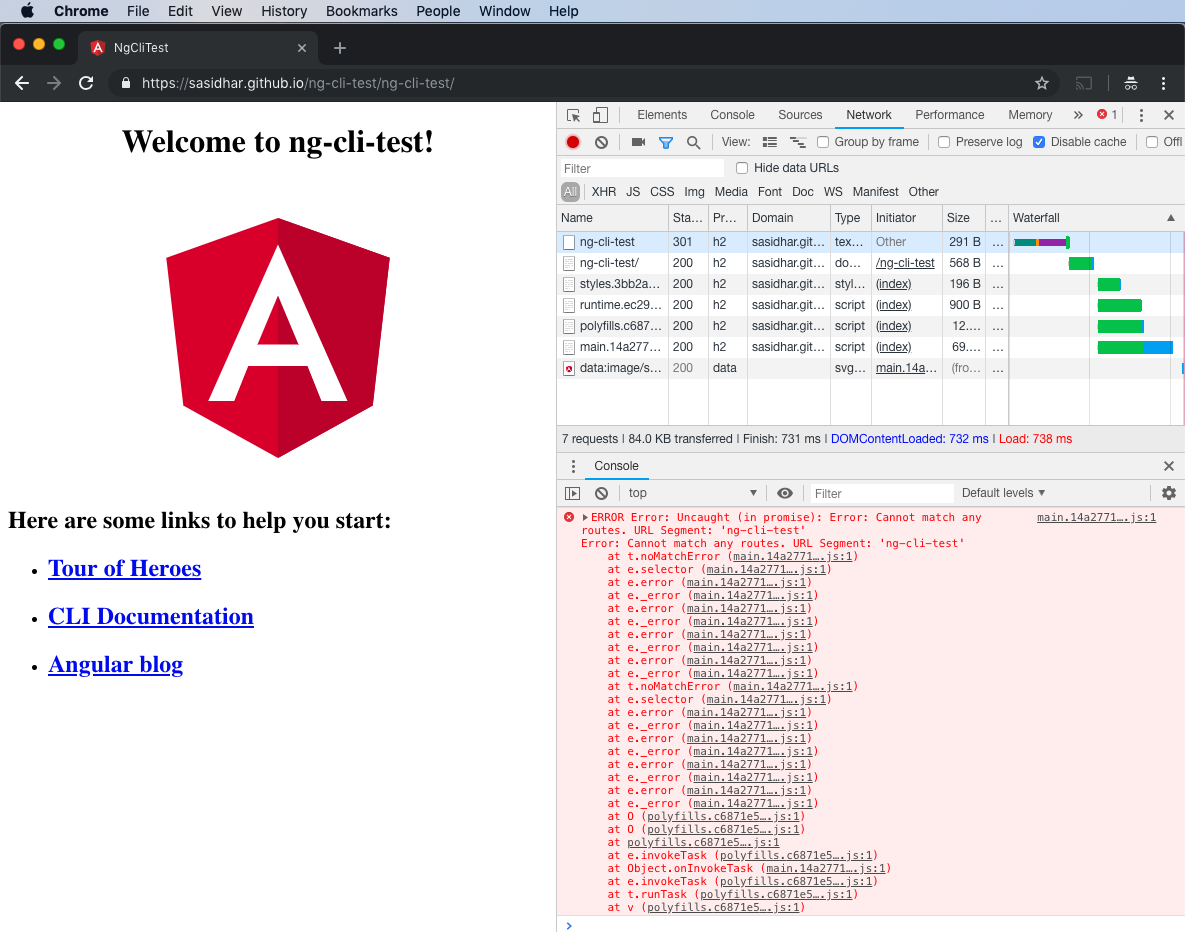This screenshot has height=932, width=1185.
Task: Clear the network log
Action: [x=602, y=142]
